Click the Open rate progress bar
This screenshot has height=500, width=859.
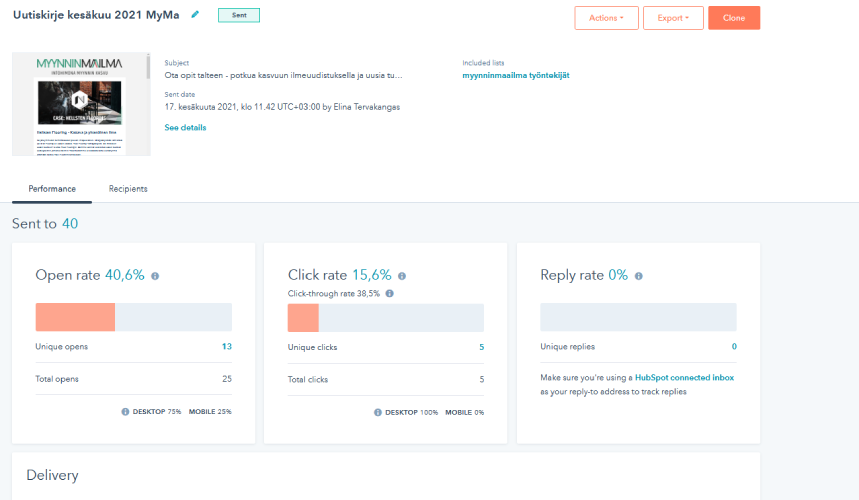point(134,317)
